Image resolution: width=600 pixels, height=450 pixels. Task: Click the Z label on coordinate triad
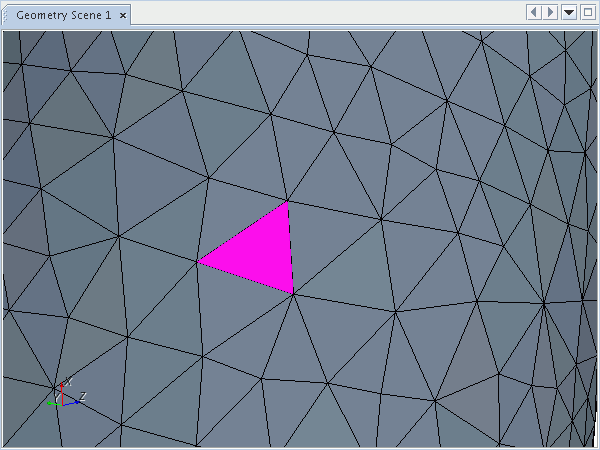tap(83, 397)
